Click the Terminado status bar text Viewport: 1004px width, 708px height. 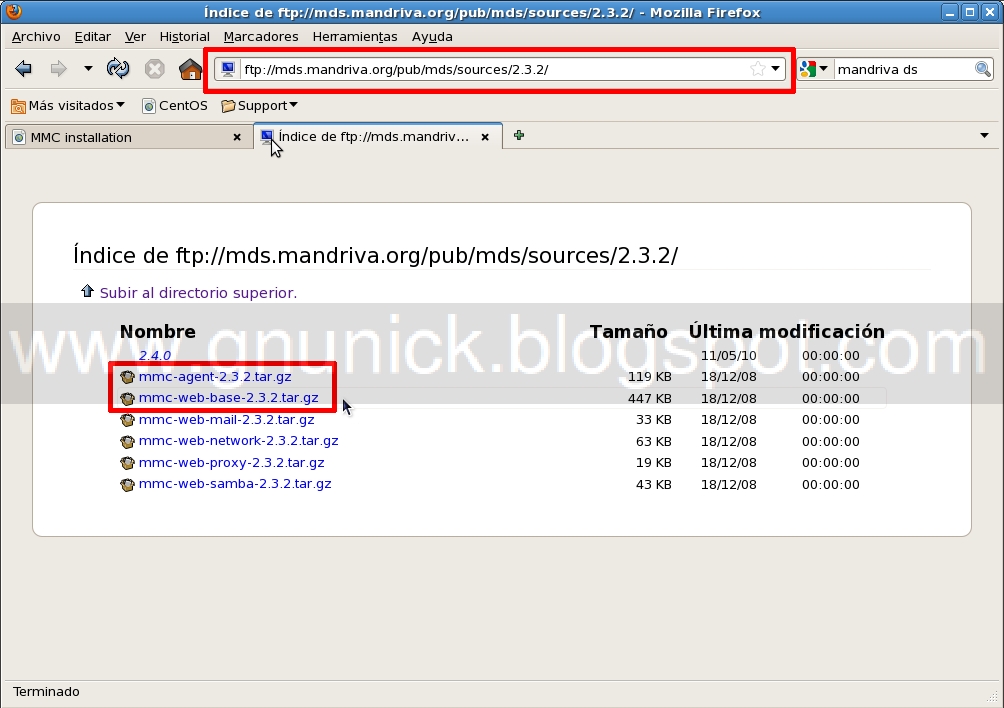point(46,691)
